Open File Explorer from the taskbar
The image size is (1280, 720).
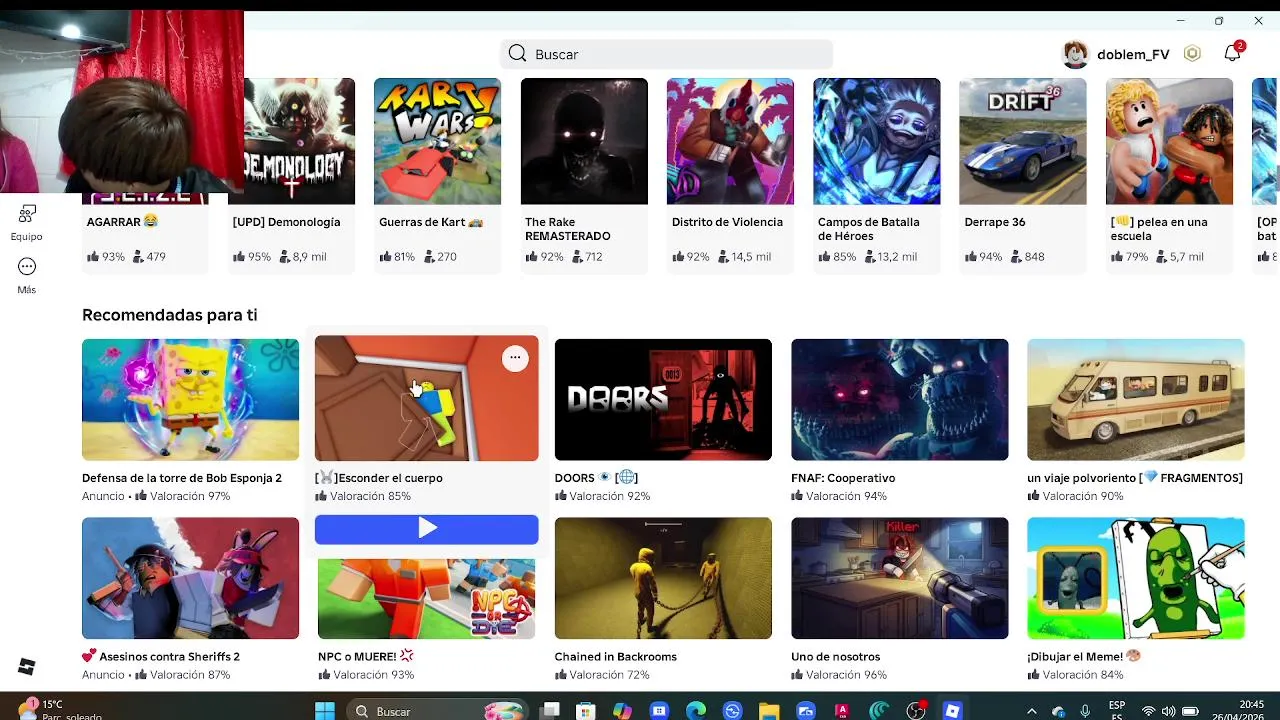click(769, 711)
